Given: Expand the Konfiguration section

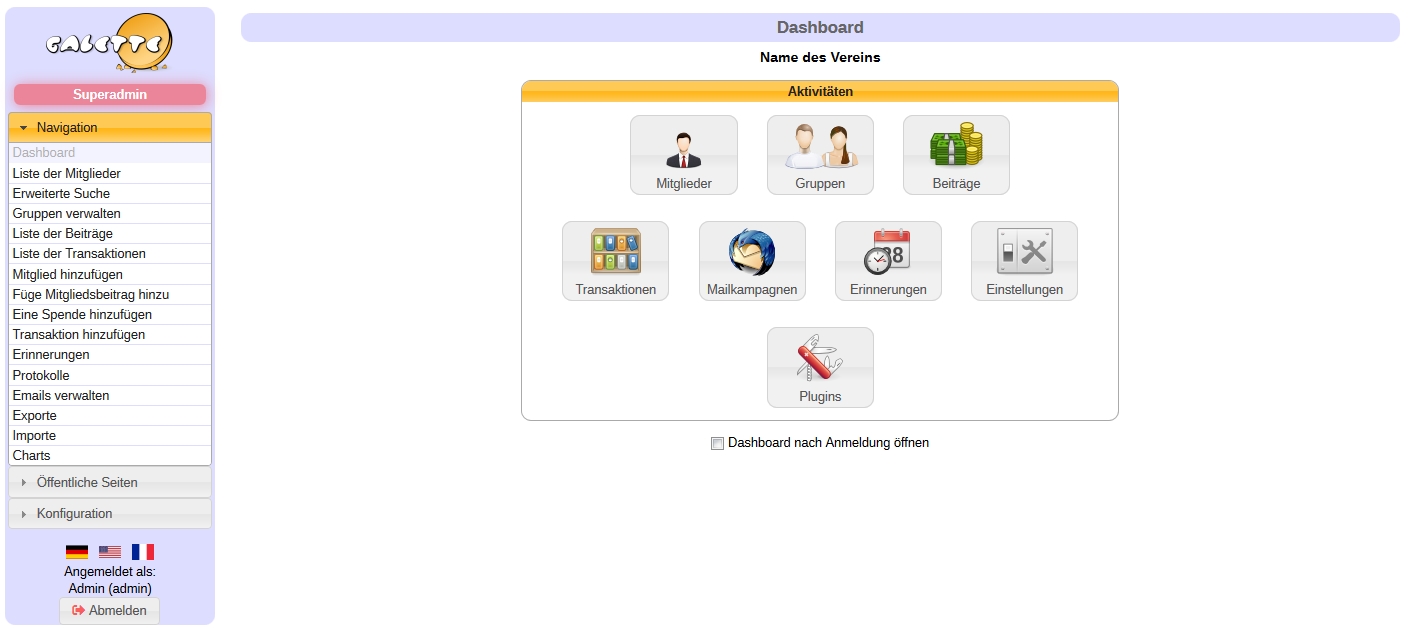Looking at the screenshot, I should (110, 514).
